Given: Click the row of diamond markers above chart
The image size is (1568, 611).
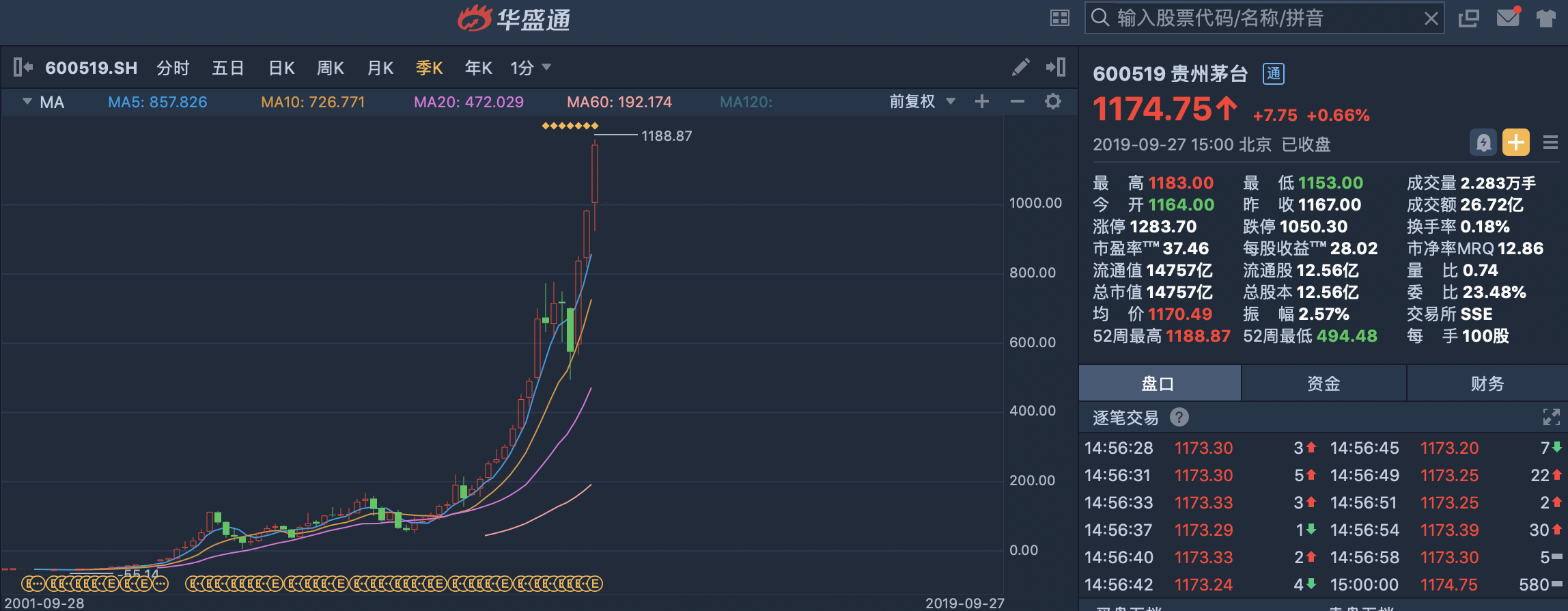Looking at the screenshot, I should click(570, 126).
